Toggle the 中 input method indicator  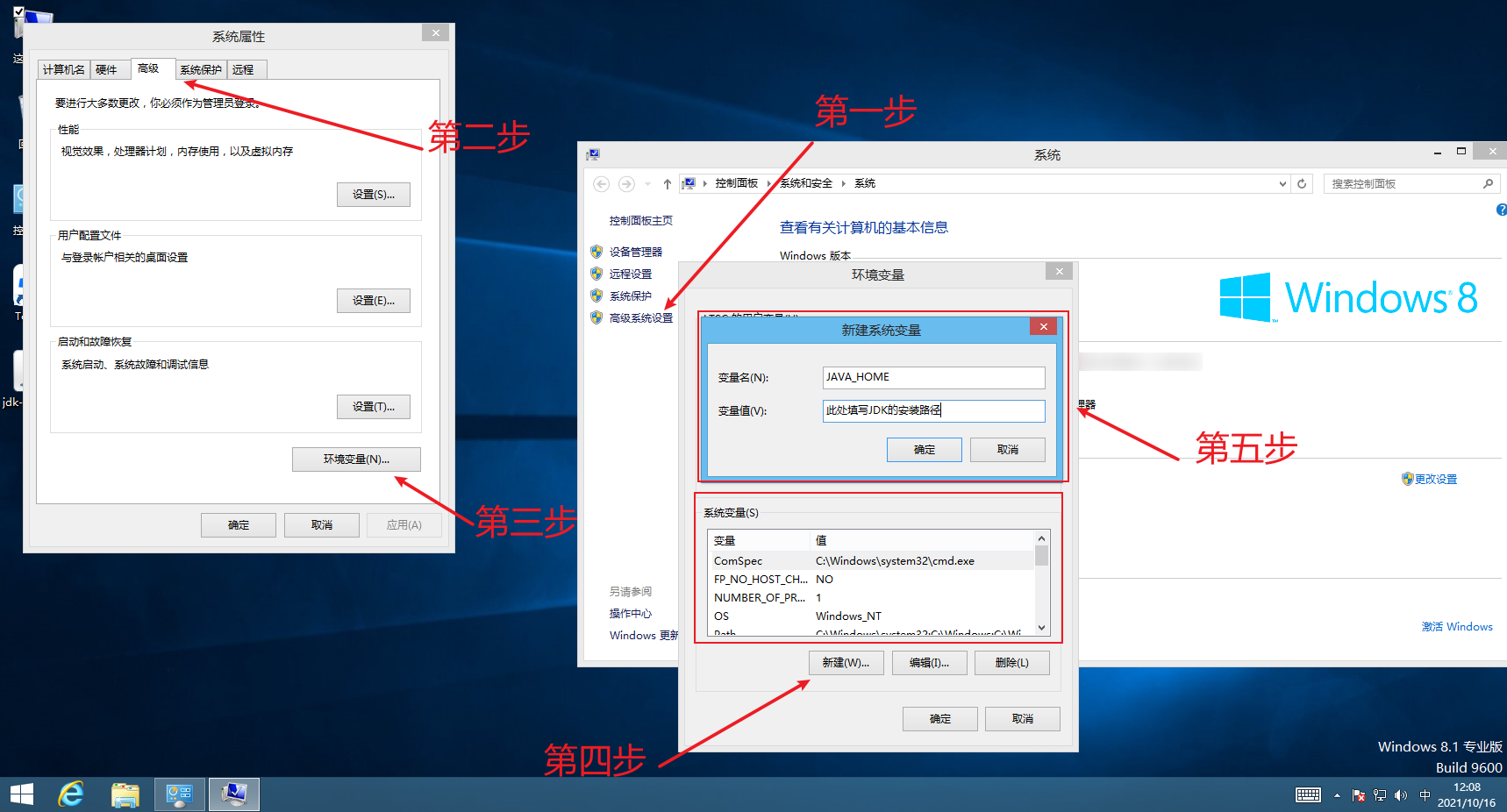(1425, 795)
